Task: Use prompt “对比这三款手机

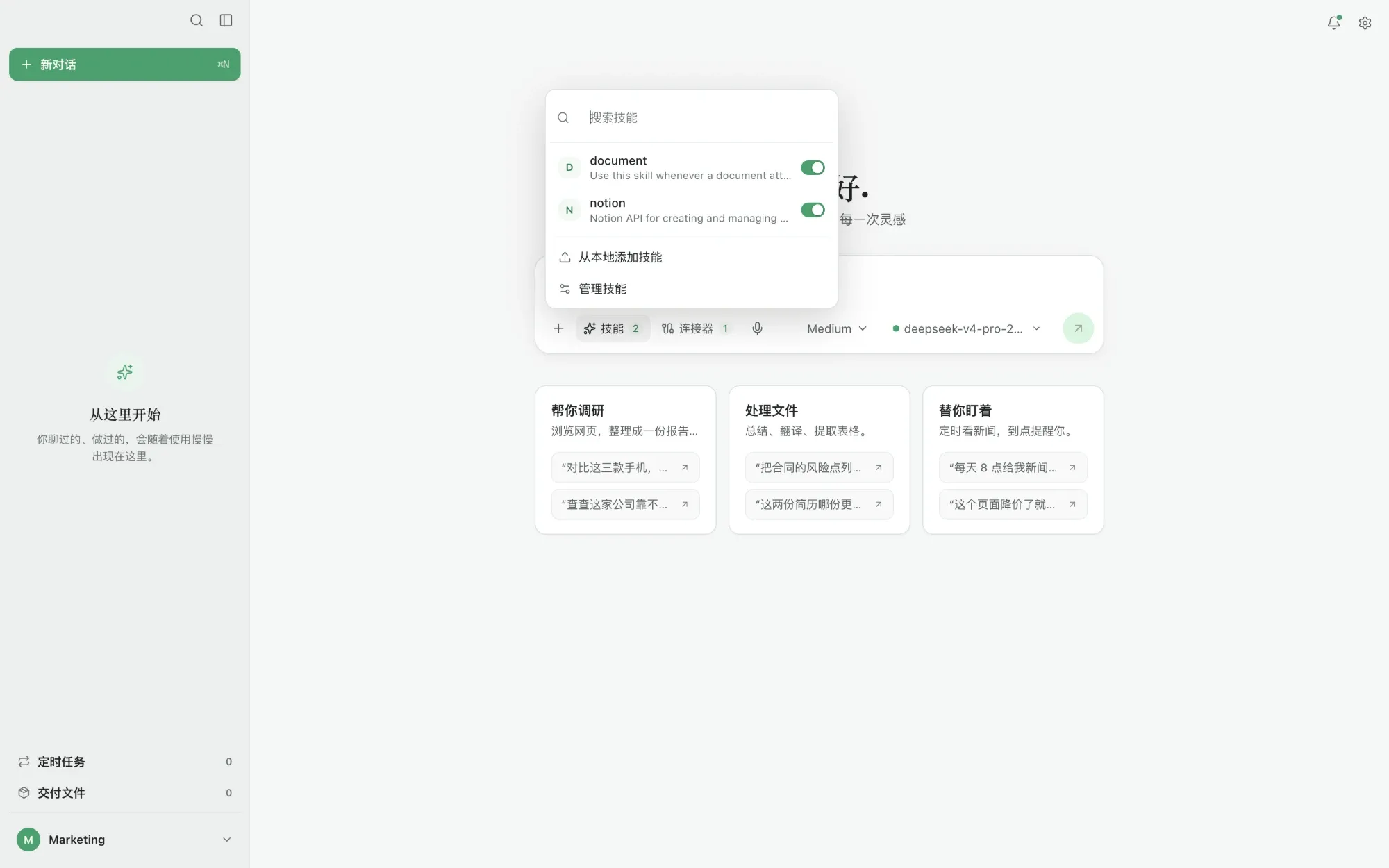Action: (625, 467)
